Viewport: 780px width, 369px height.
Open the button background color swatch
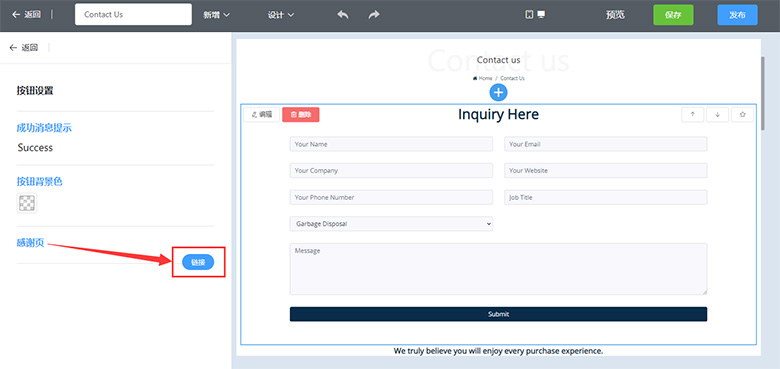(27, 203)
